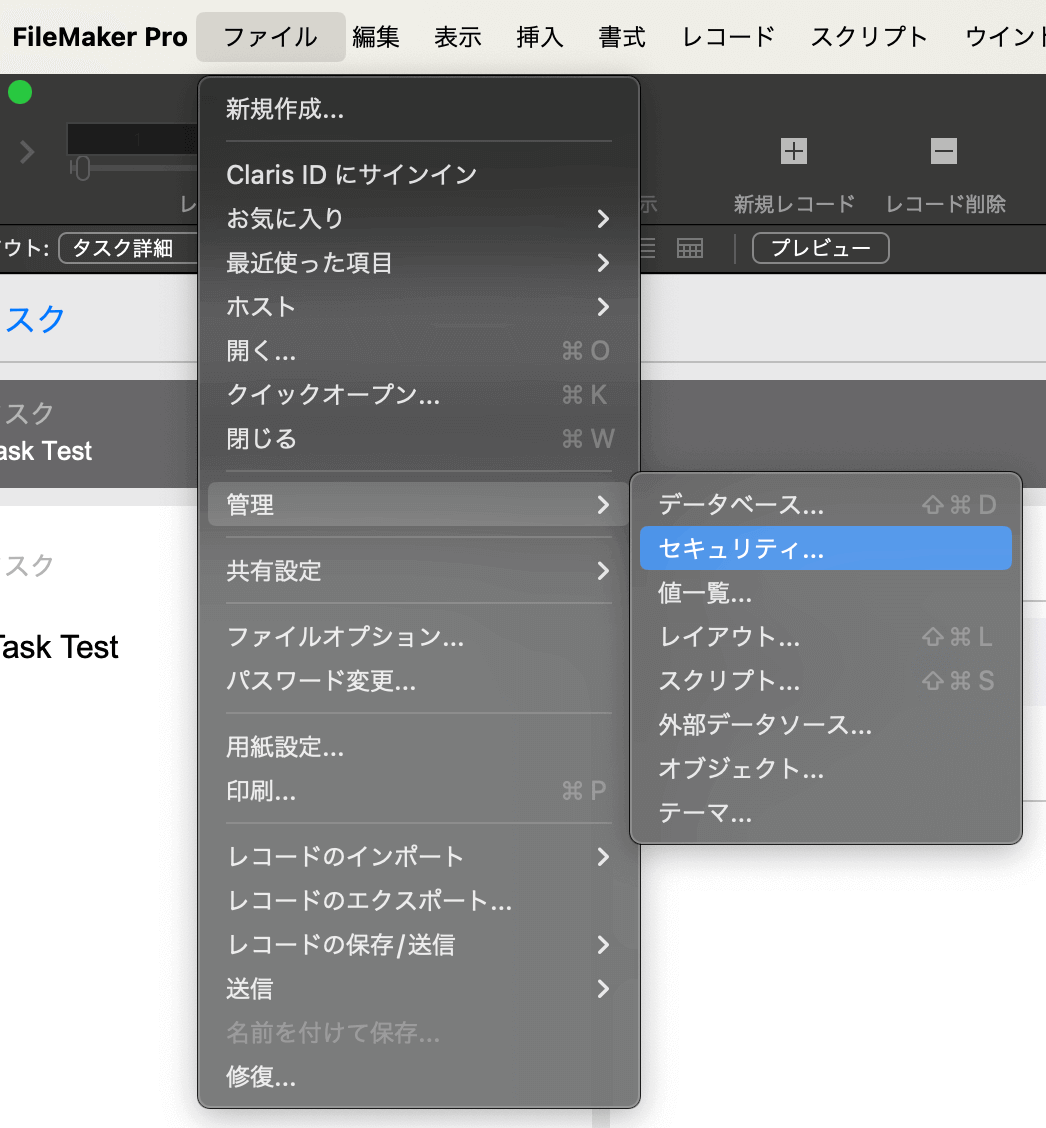Choose 印刷... menu item
Viewport: 1046px width, 1128px height.
419,791
